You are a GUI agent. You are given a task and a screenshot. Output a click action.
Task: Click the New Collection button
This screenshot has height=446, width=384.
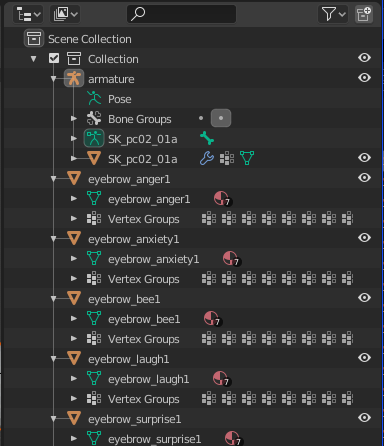point(363,14)
